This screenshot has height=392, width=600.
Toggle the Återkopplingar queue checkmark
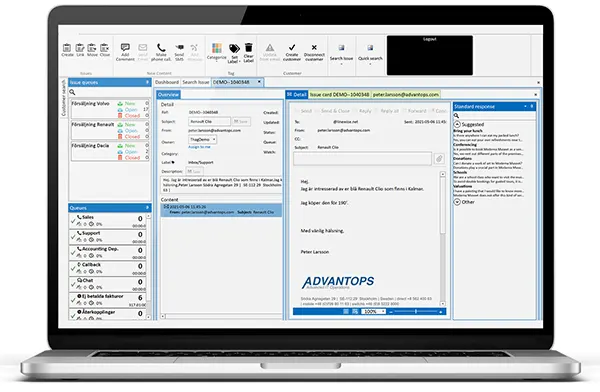(x=73, y=316)
